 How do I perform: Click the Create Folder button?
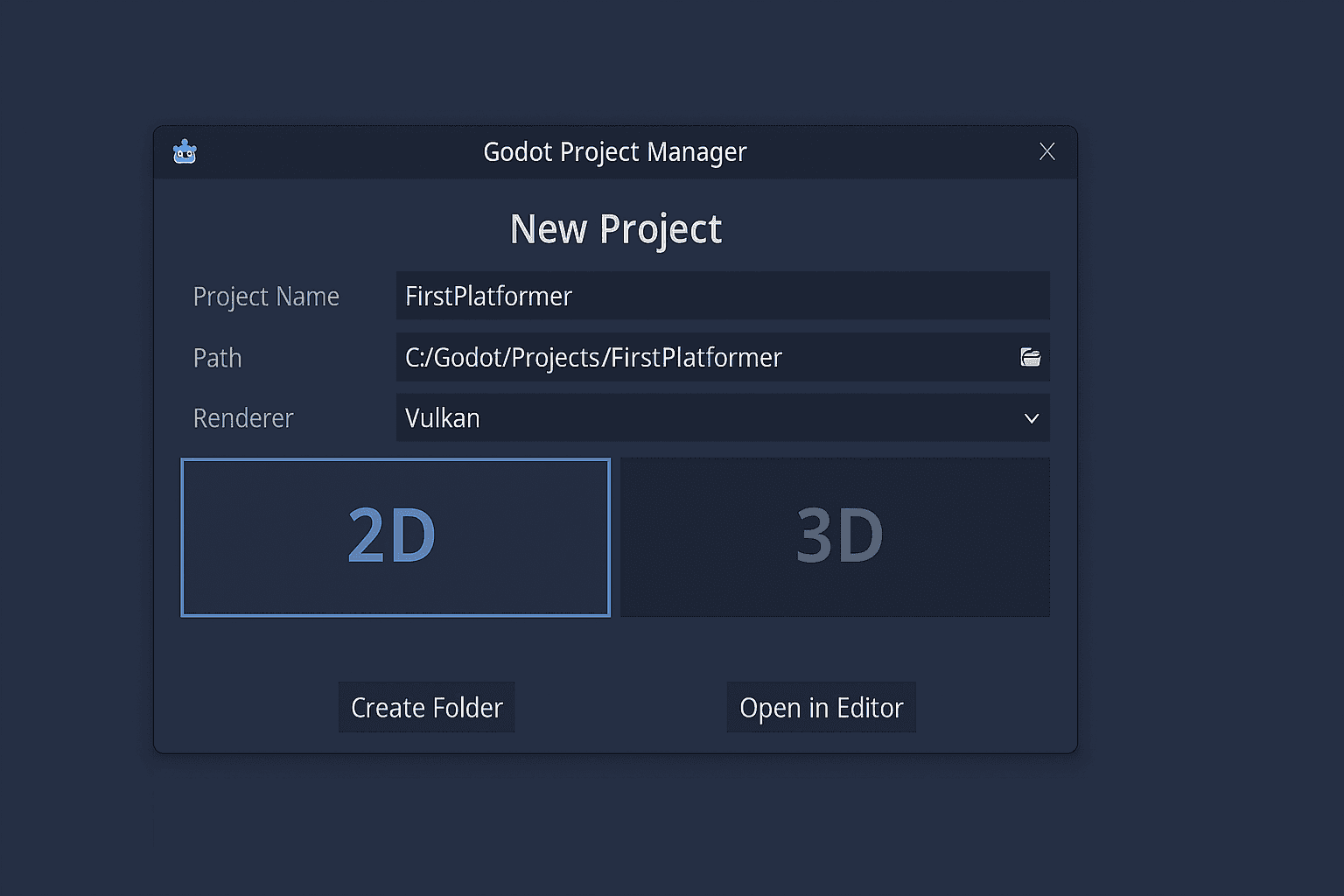pyautogui.click(x=427, y=707)
